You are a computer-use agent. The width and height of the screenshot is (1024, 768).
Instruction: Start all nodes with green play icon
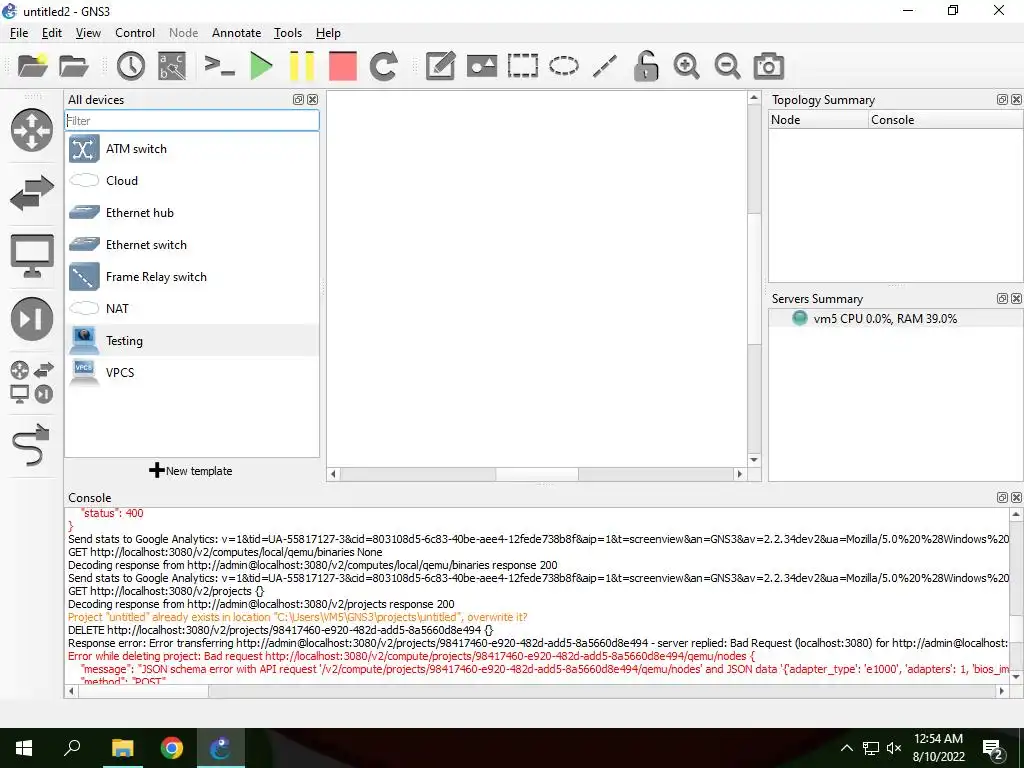pyautogui.click(x=261, y=66)
